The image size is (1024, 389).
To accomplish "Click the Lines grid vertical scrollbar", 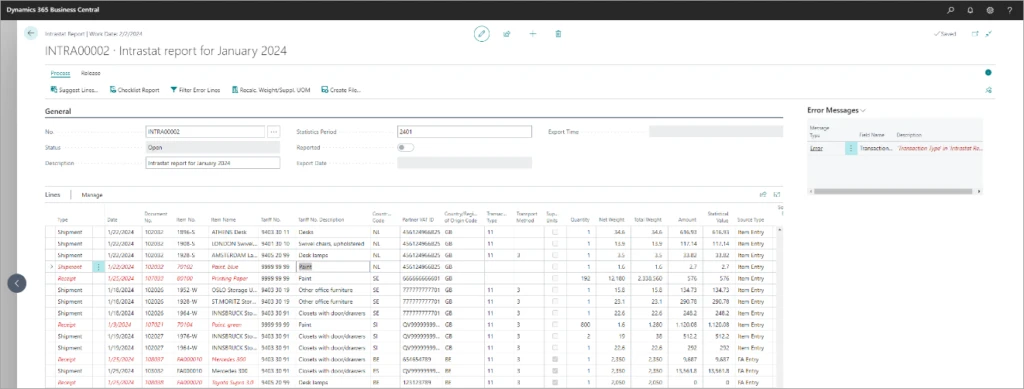I will coord(780,307).
